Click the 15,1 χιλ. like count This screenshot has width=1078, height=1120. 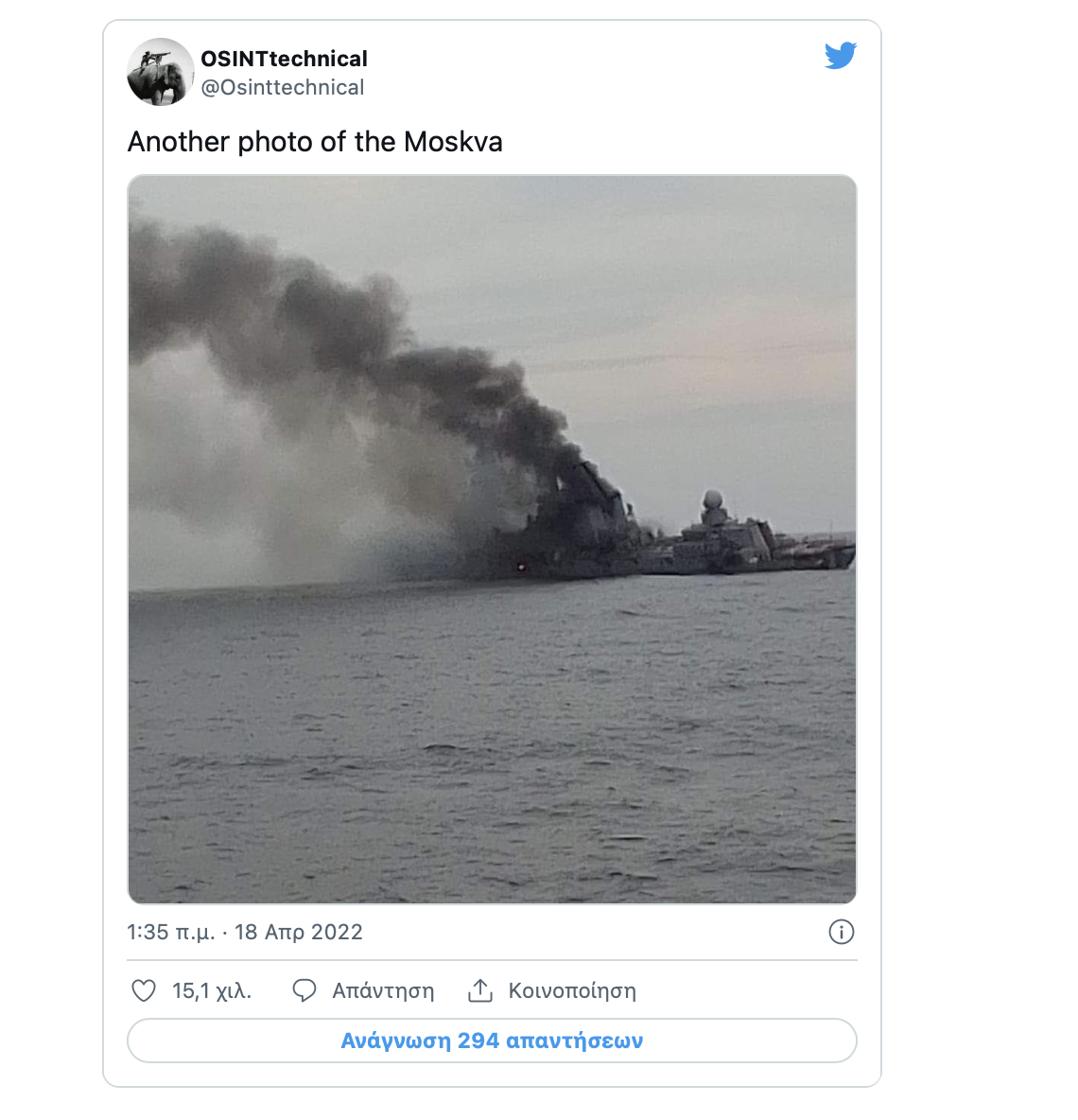pos(212,990)
